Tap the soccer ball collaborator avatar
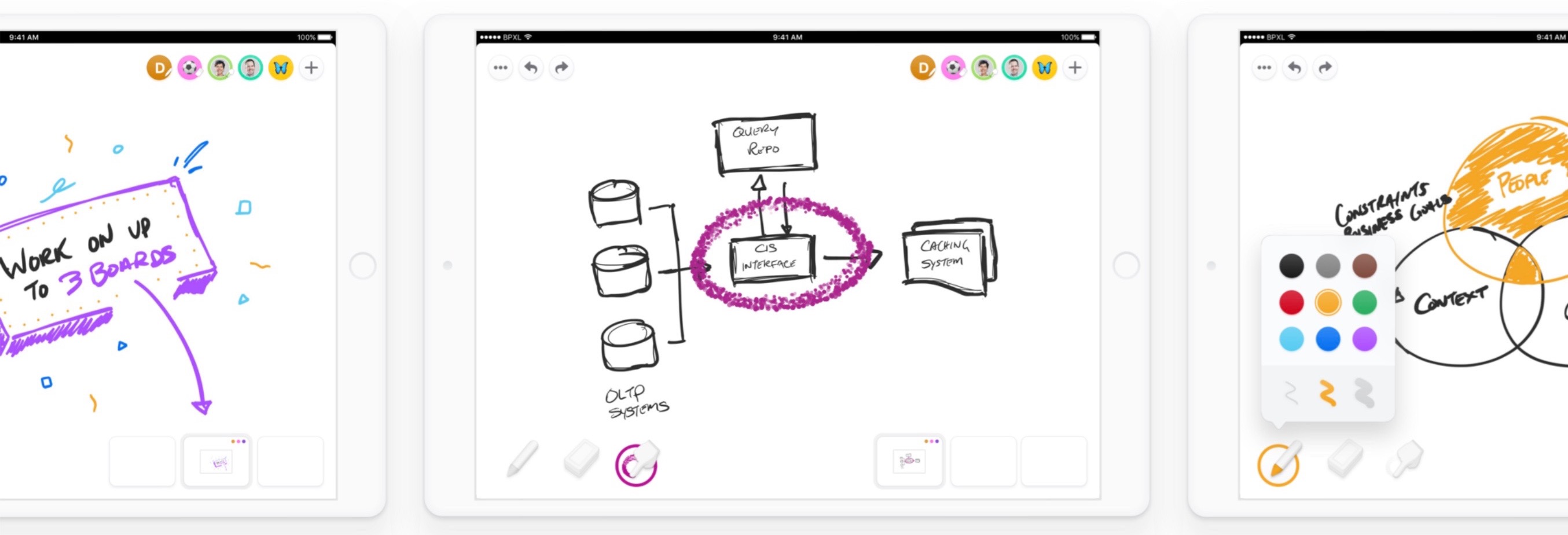 (952, 68)
